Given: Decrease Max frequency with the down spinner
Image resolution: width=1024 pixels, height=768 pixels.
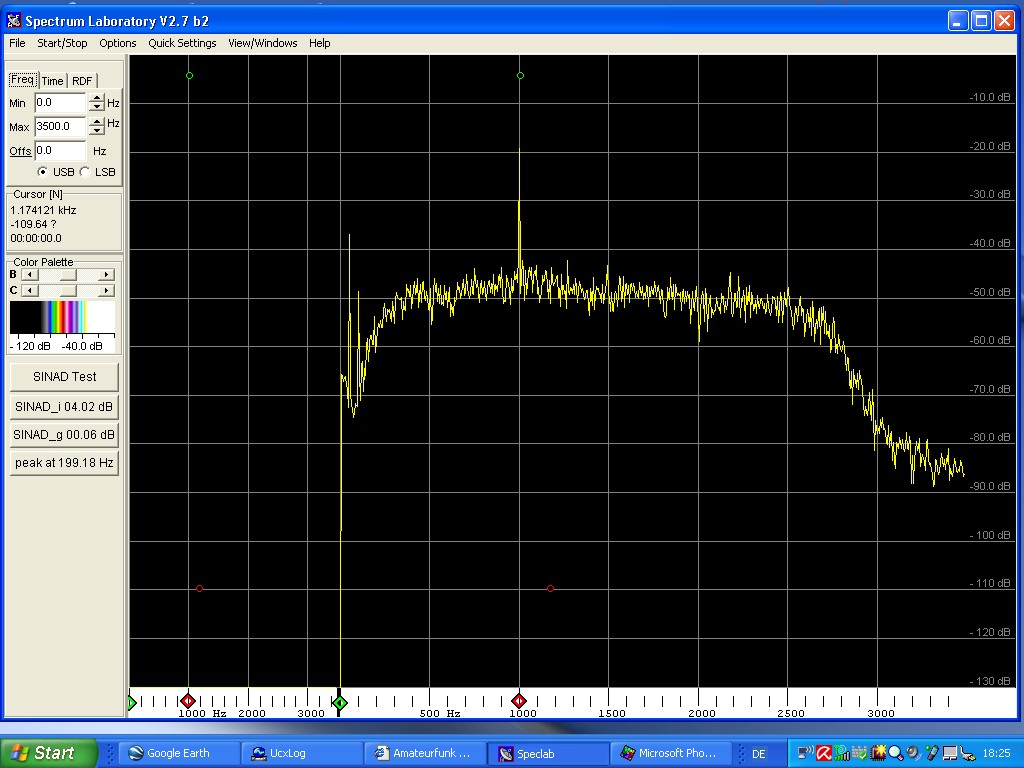Looking at the screenshot, I should (x=96, y=131).
